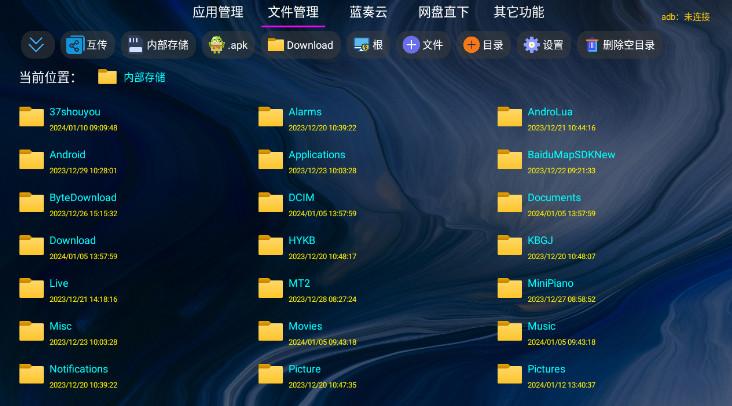Open the Applications folder icon

tap(271, 160)
